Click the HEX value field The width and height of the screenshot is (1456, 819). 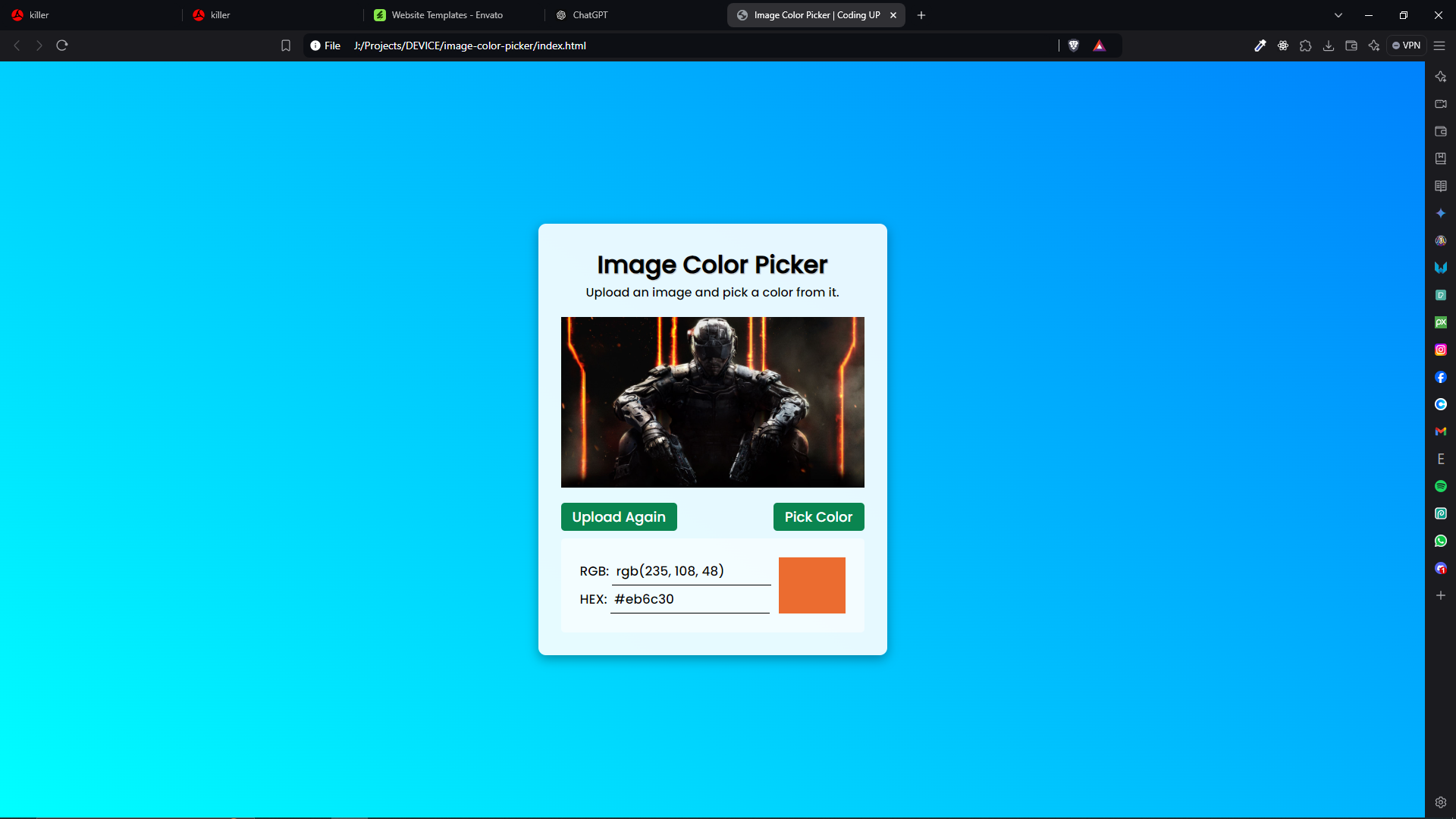[690, 599]
